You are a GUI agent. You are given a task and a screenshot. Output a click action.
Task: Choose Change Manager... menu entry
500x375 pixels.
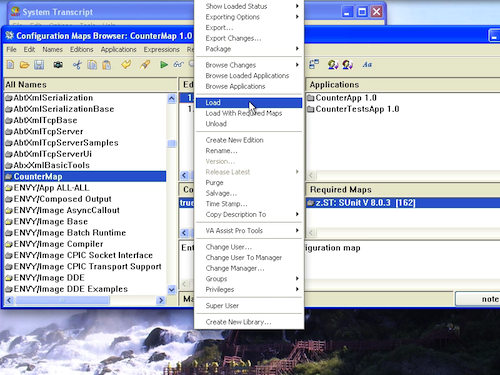(249, 268)
